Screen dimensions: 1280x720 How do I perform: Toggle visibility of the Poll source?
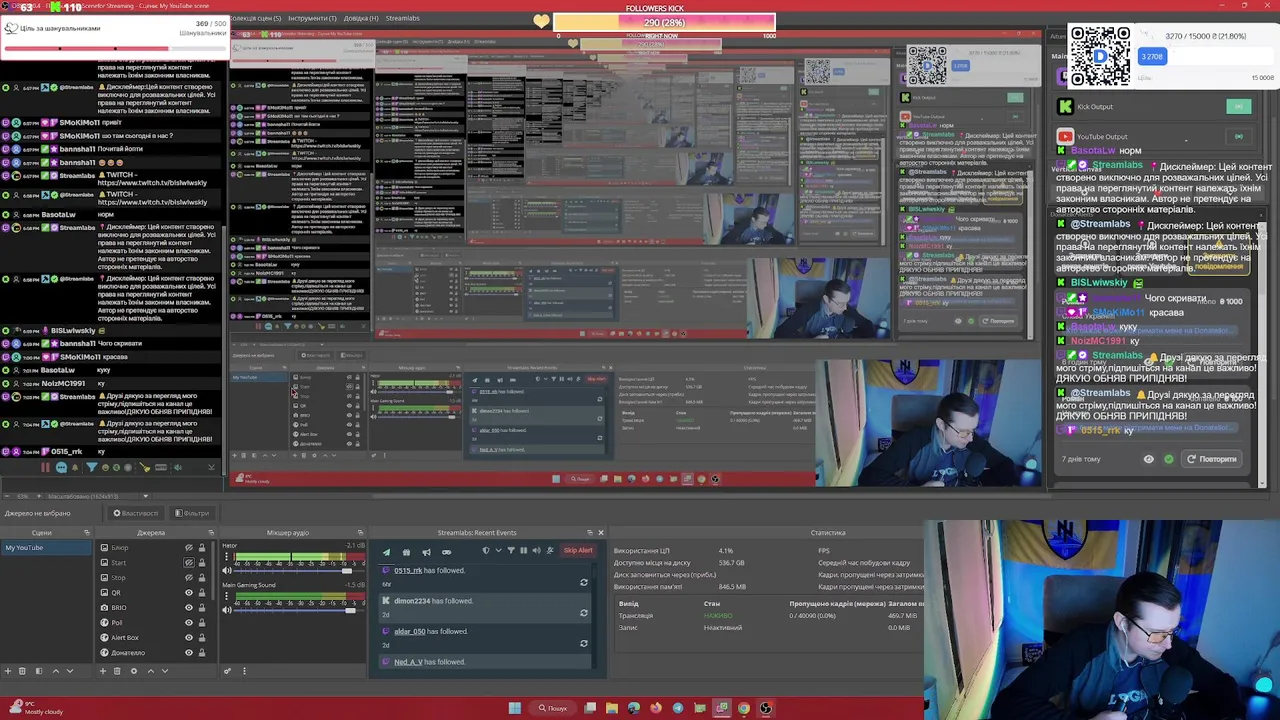(189, 623)
